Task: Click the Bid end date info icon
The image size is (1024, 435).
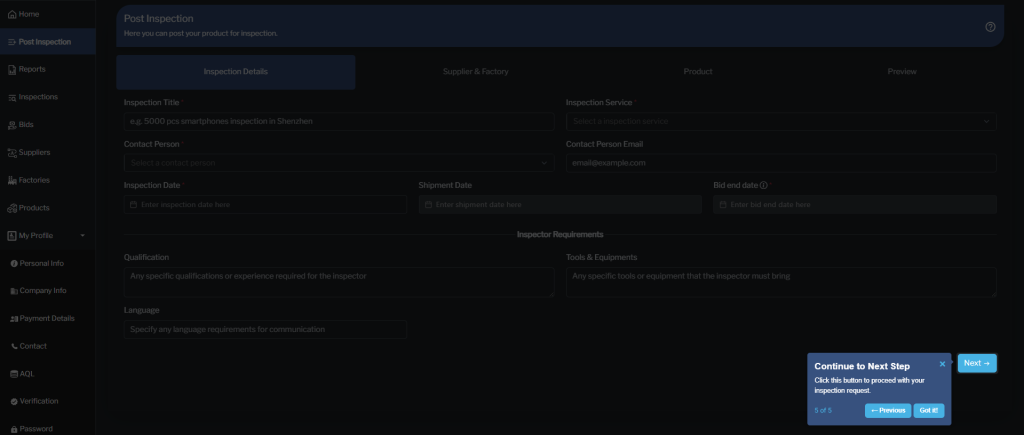Action: pyautogui.click(x=763, y=185)
